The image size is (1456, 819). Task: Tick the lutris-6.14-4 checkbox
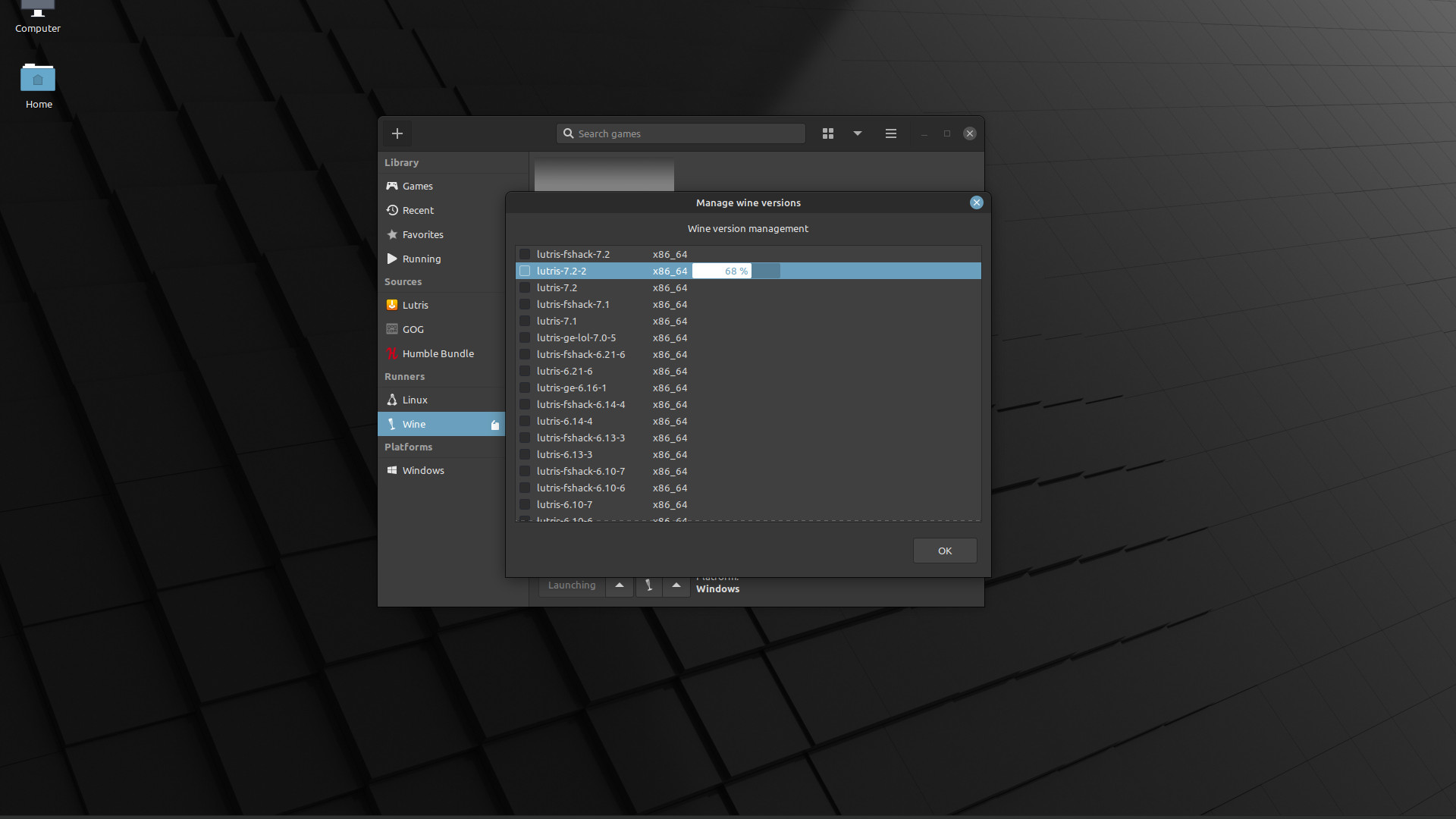point(525,421)
